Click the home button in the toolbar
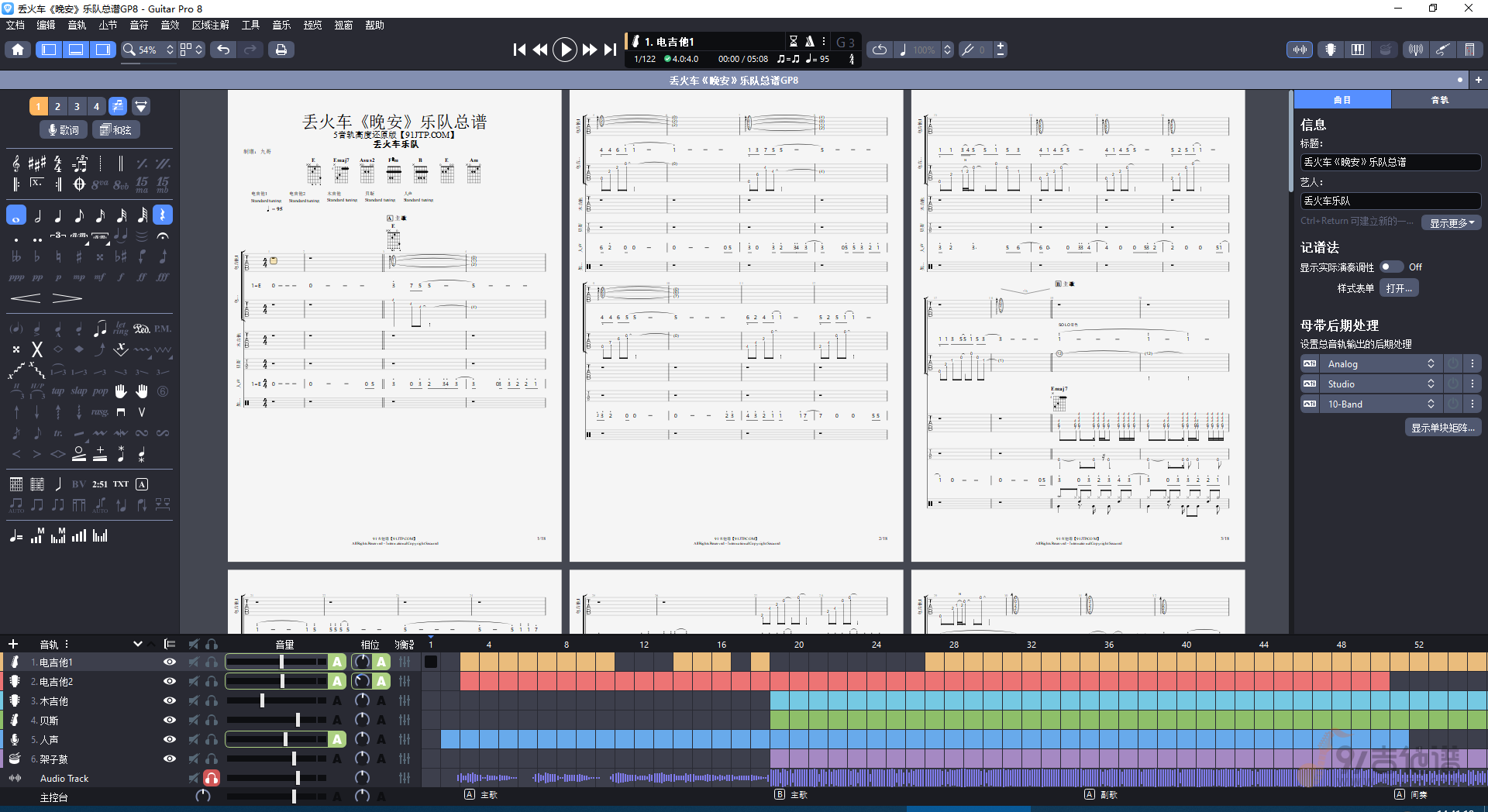 18,50
